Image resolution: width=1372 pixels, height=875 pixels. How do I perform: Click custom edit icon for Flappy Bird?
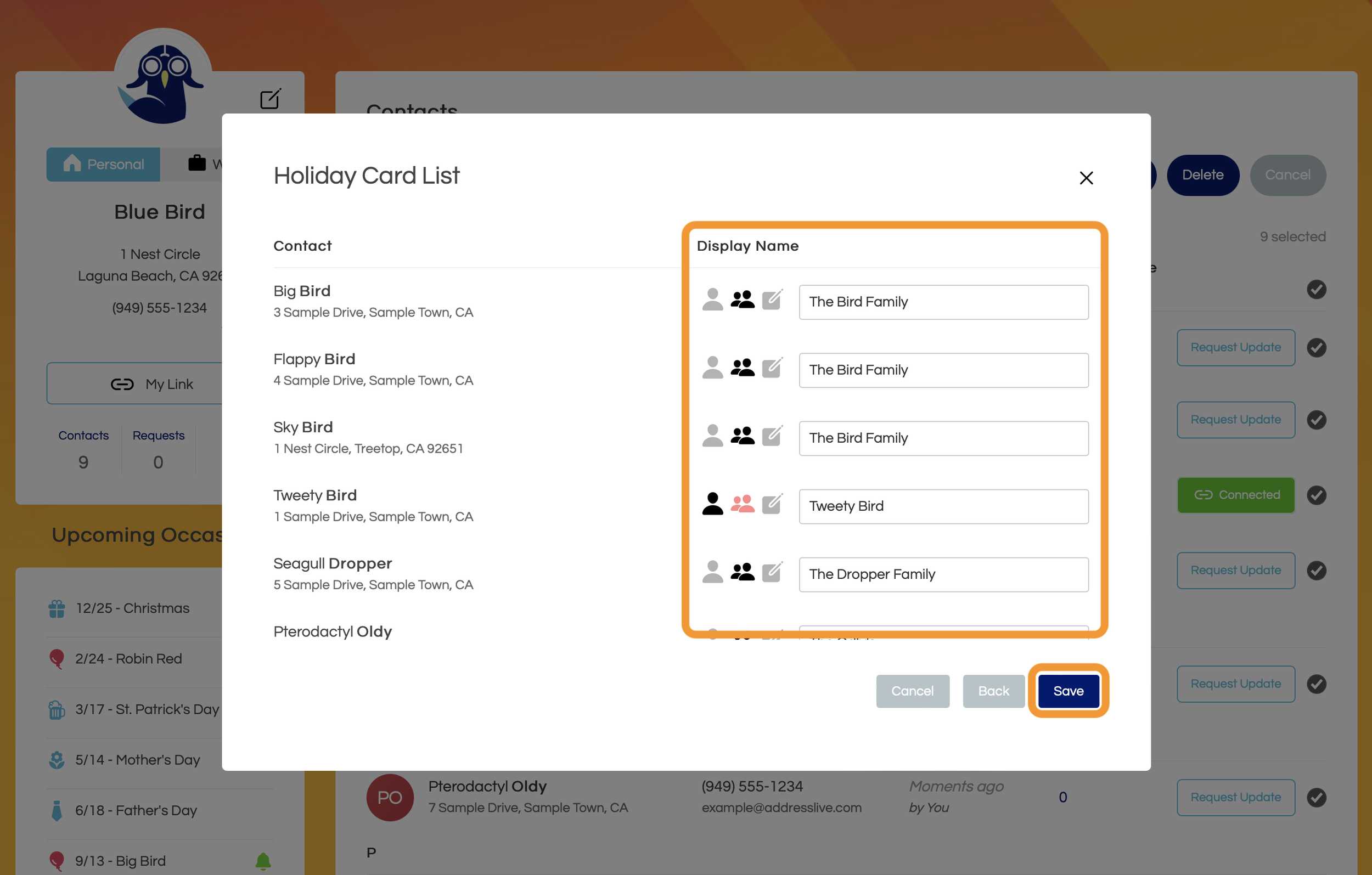tap(772, 368)
